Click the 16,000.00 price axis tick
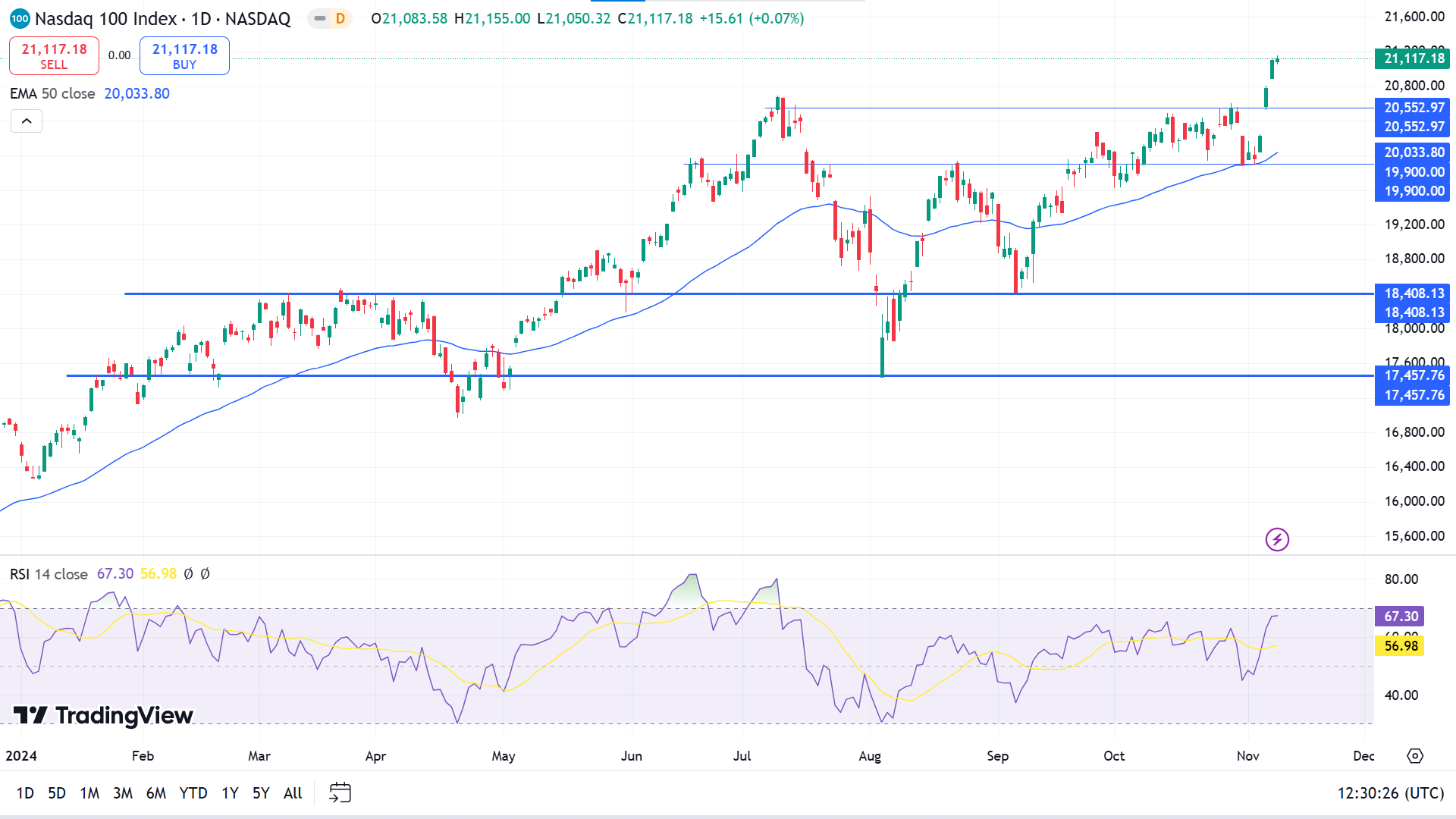The image size is (1456, 819). 1414,500
